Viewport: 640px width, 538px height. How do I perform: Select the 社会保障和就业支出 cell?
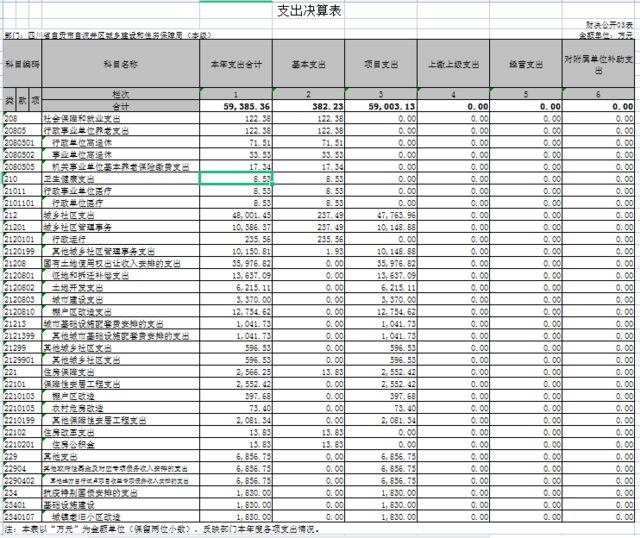121,118
